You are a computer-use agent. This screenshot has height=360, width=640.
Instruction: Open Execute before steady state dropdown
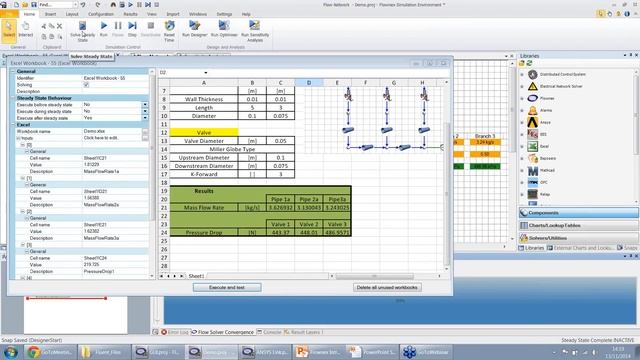point(145,104)
